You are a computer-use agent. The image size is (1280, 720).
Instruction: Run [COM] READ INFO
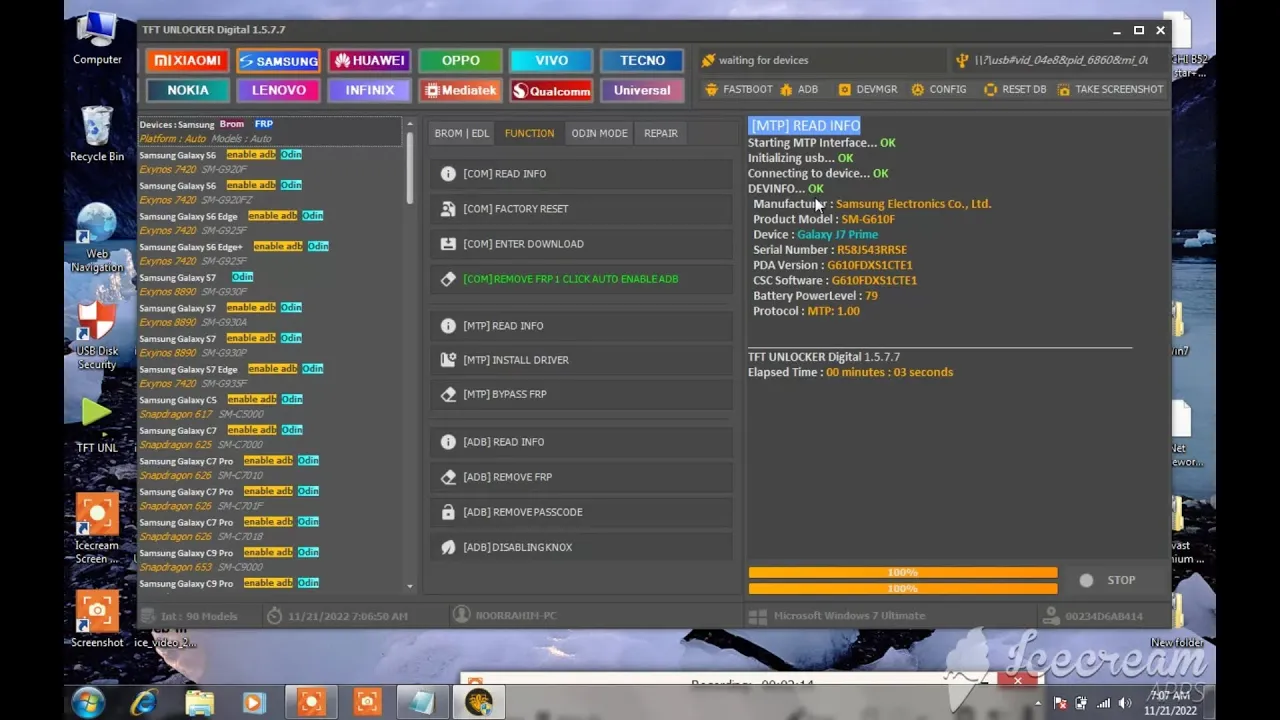[582, 174]
